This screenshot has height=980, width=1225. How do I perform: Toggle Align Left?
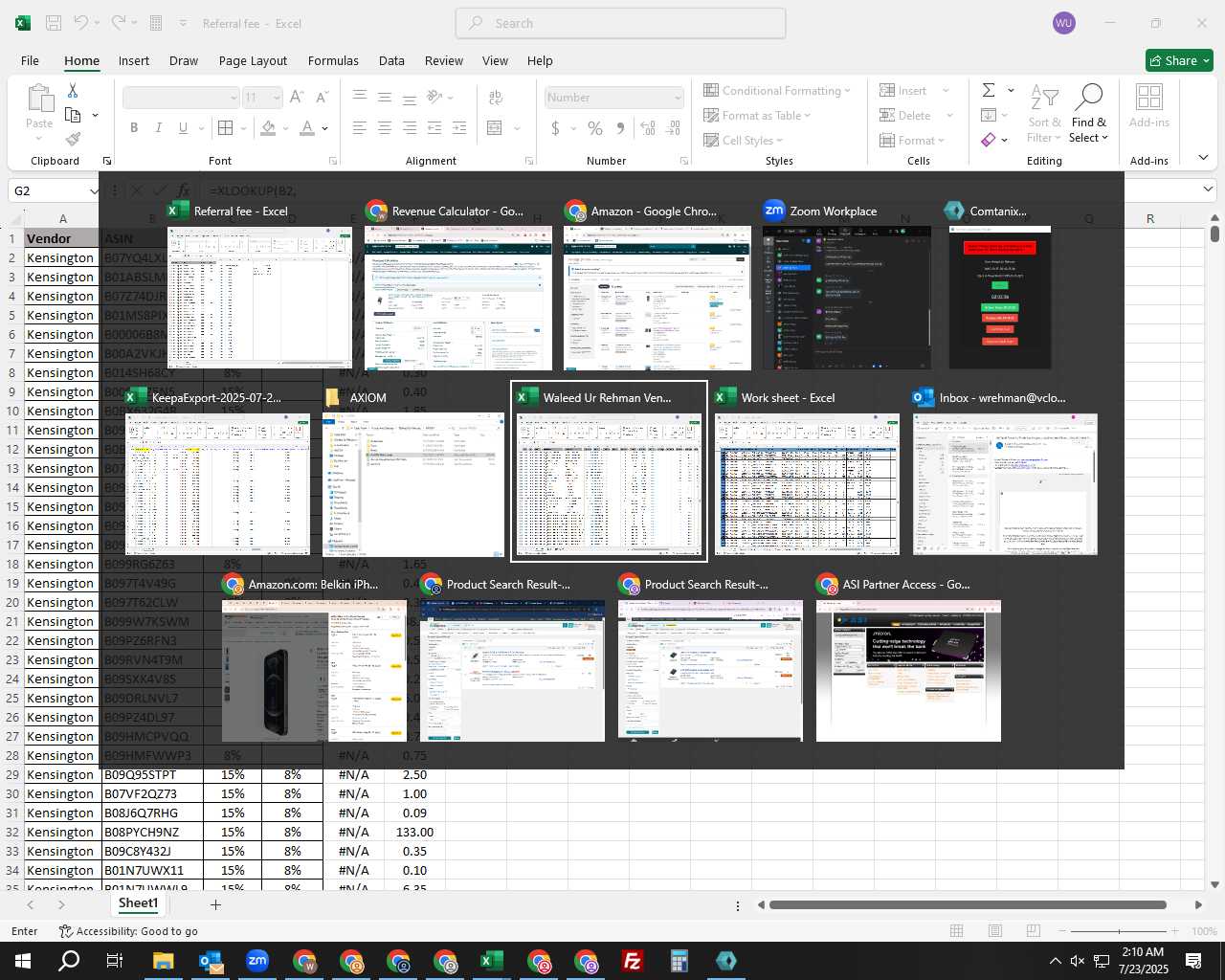360,127
